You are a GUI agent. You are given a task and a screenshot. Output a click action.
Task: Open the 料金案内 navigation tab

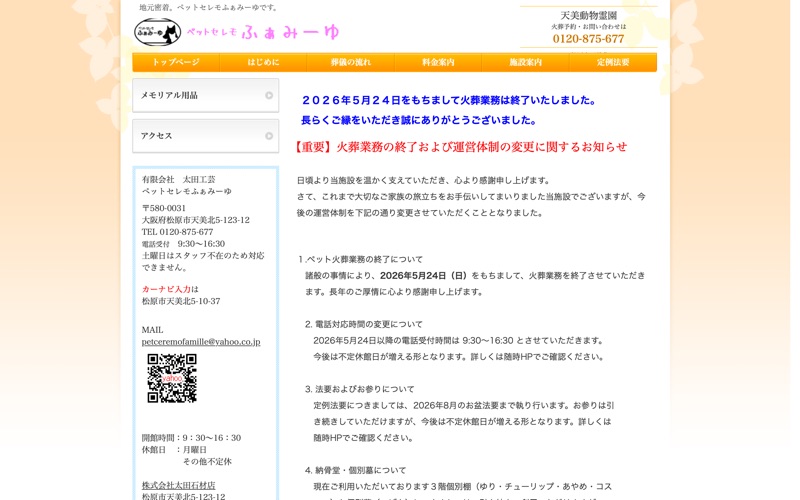click(x=438, y=62)
